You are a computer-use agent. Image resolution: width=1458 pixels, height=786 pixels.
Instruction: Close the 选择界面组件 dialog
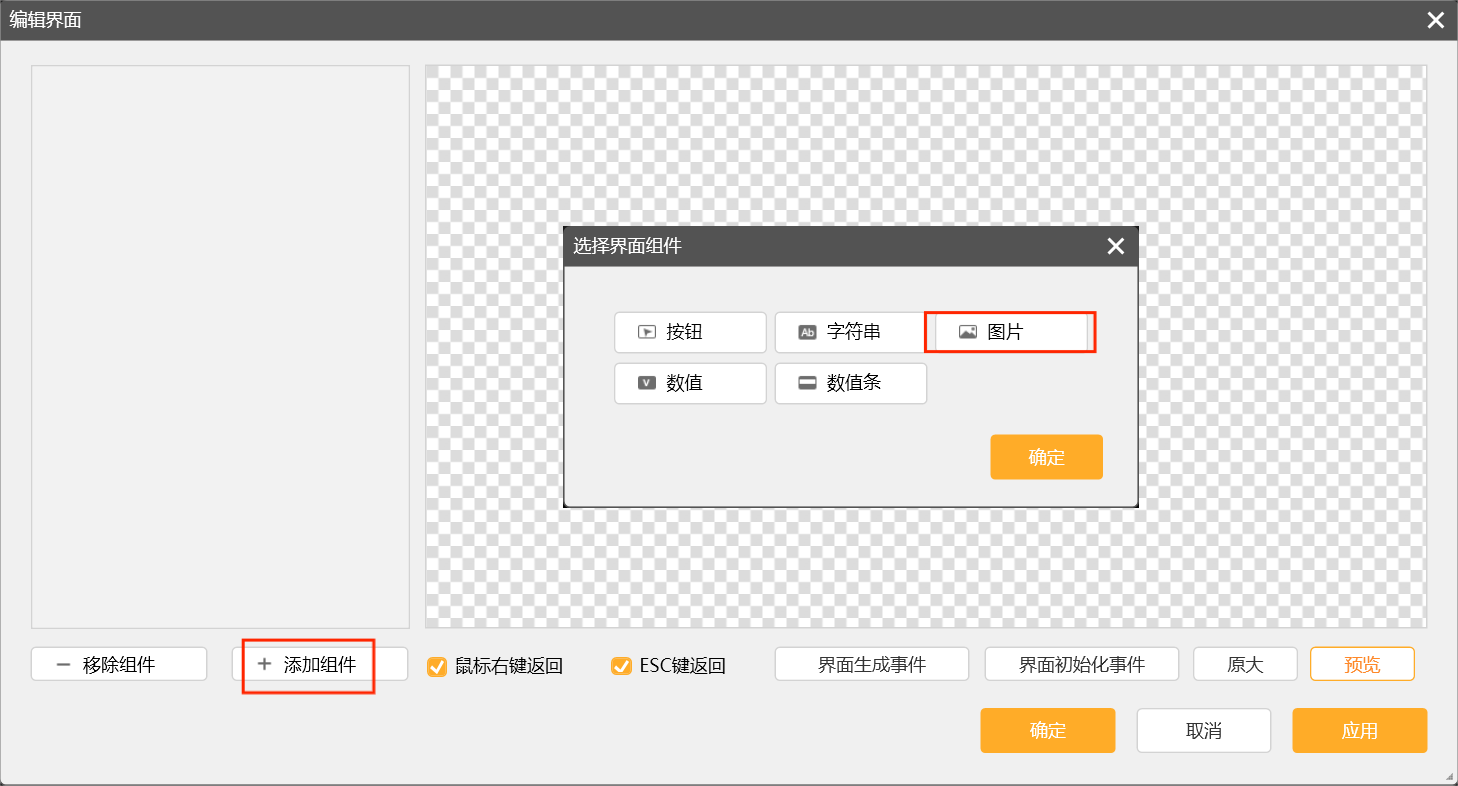point(1116,246)
